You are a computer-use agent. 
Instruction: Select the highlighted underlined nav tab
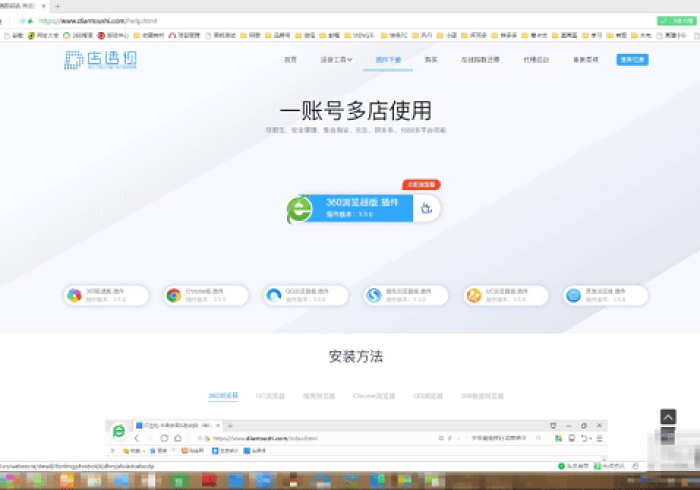(x=388, y=59)
